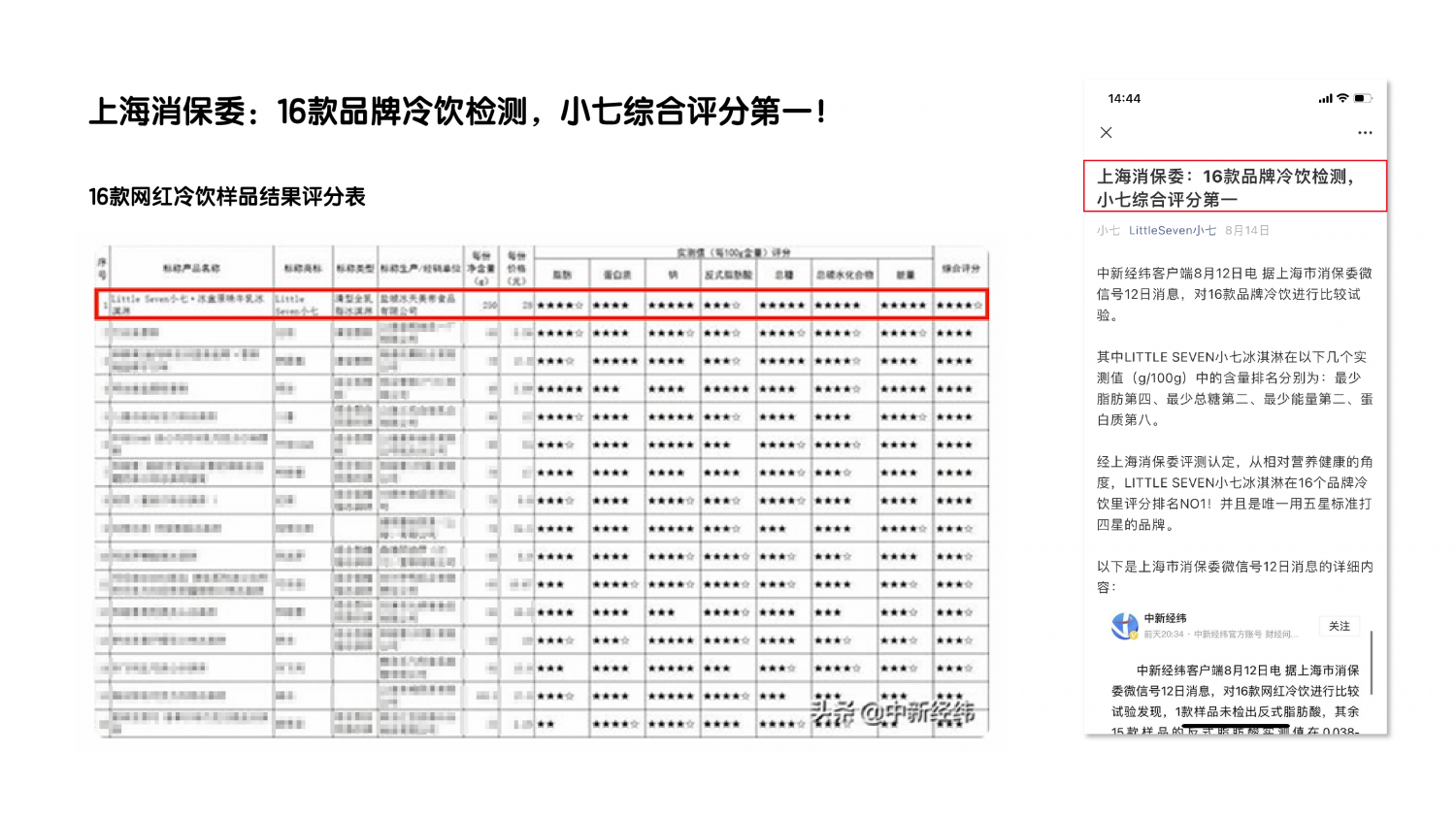Click the 标称商标 column header
Screen dimensions: 1456x819
(x=302, y=268)
